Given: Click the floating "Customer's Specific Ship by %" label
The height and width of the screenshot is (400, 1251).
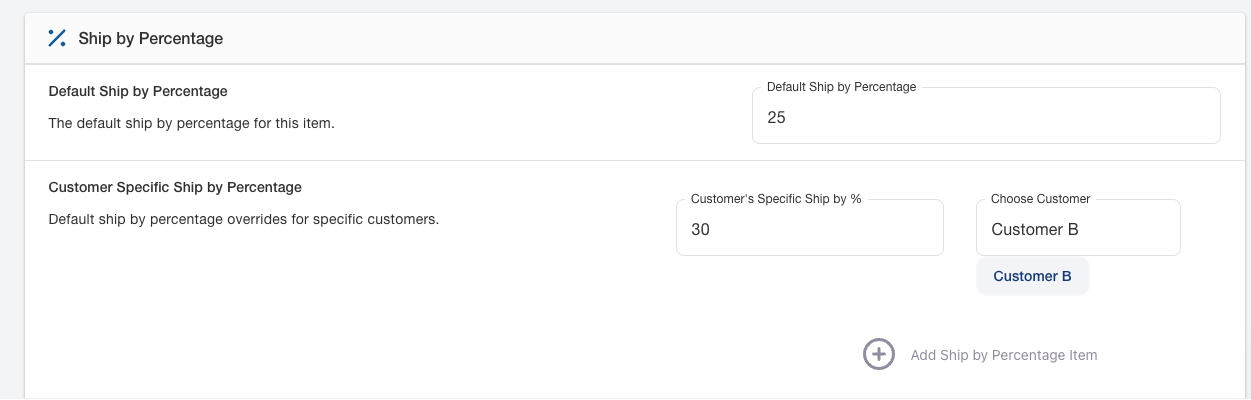Looking at the screenshot, I should tap(776, 199).
